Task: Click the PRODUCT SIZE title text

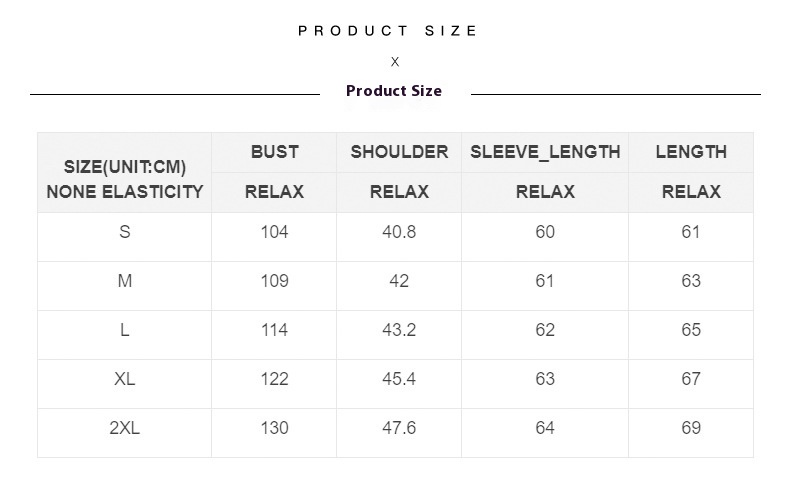Action: click(387, 31)
